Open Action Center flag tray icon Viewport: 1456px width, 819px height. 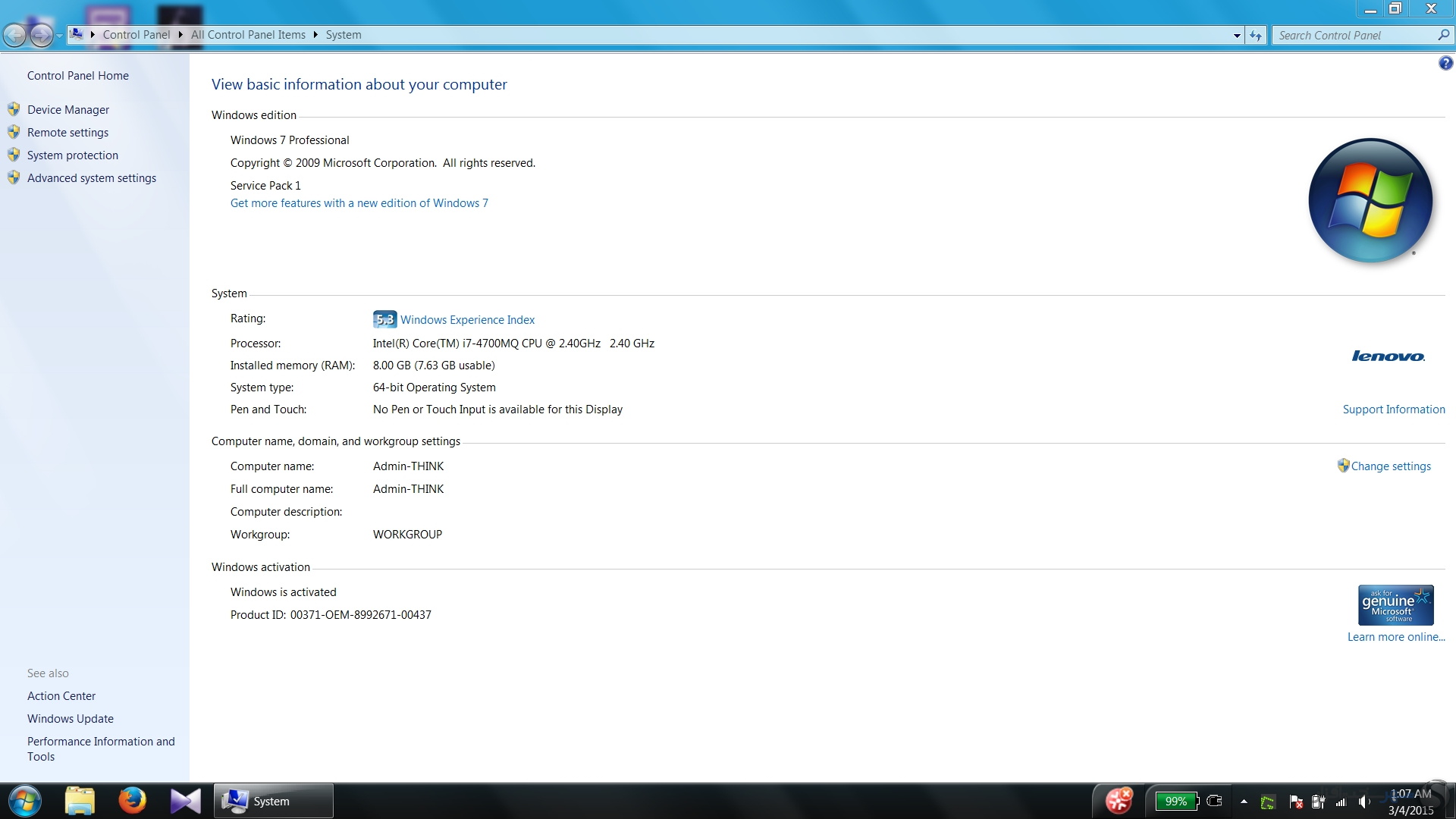point(1296,802)
